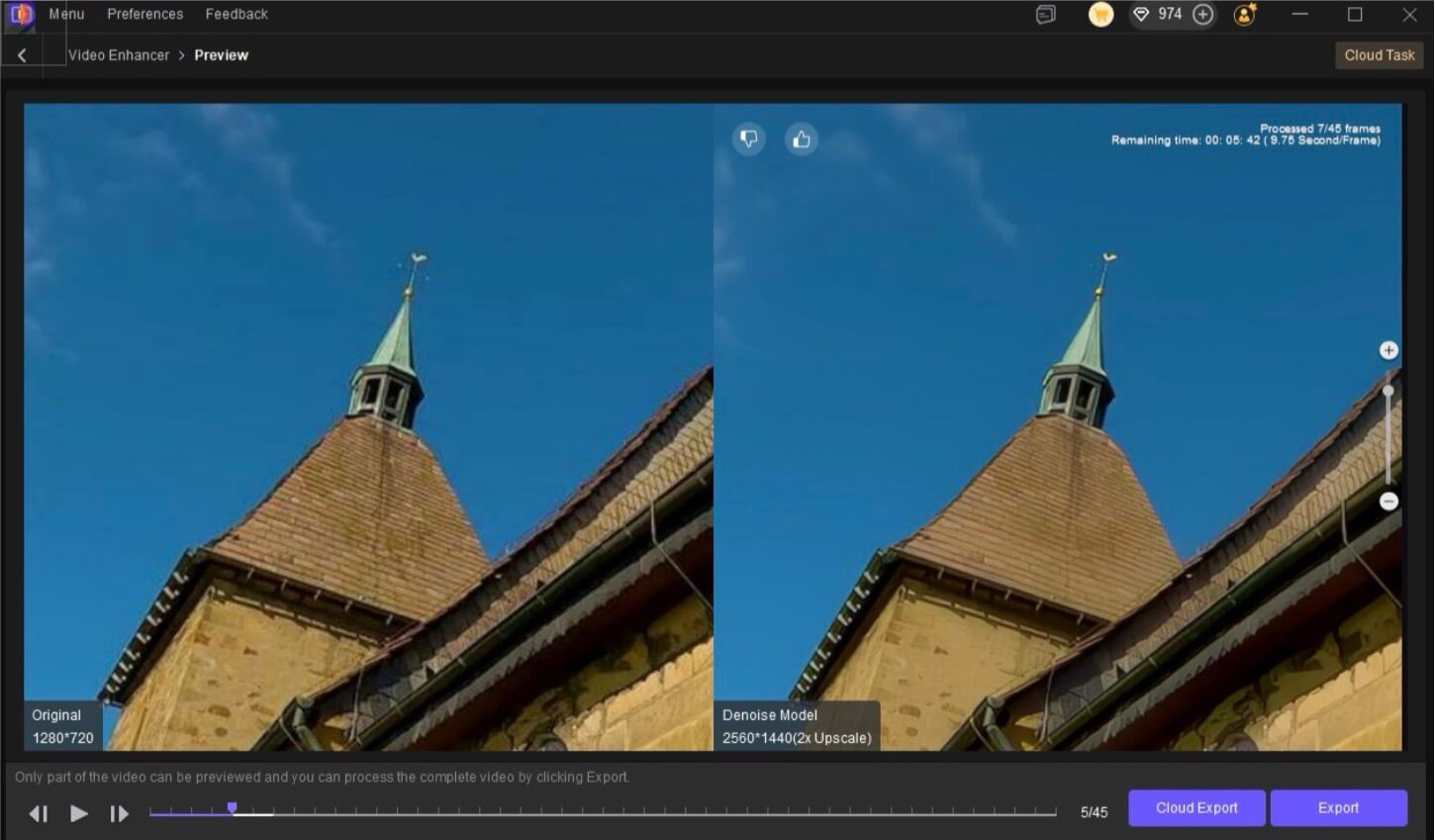1435x840 pixels.
Task: Step forward one frame in preview
Action: (x=119, y=812)
